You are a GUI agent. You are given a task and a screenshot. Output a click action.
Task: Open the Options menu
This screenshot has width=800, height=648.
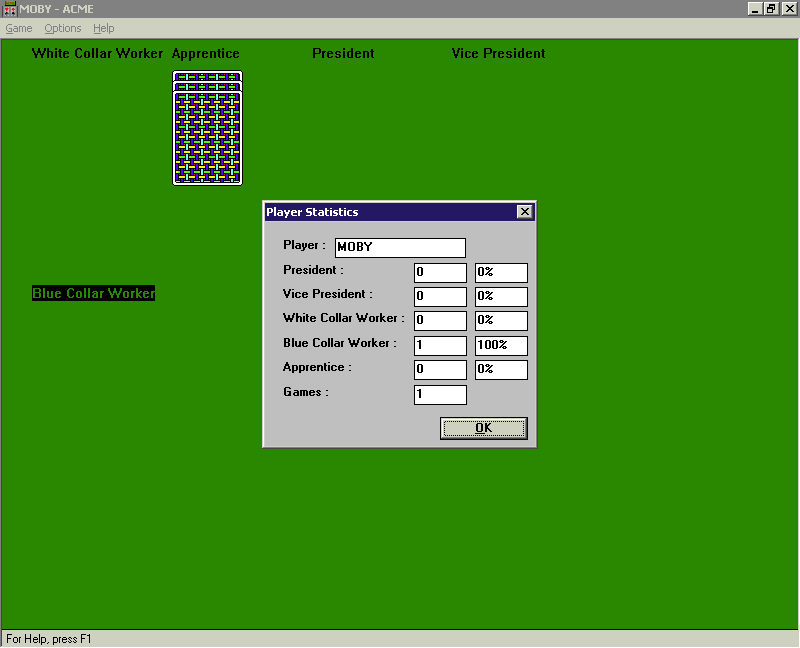pos(63,28)
